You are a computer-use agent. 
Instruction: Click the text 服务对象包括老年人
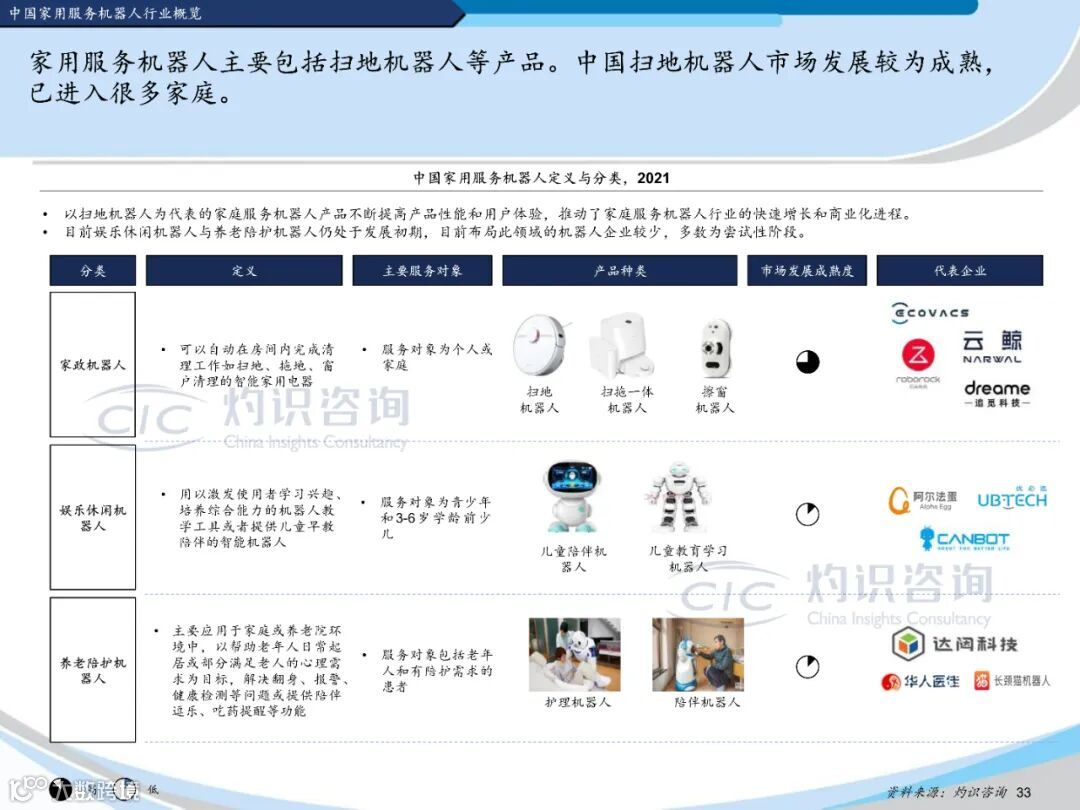click(437, 670)
